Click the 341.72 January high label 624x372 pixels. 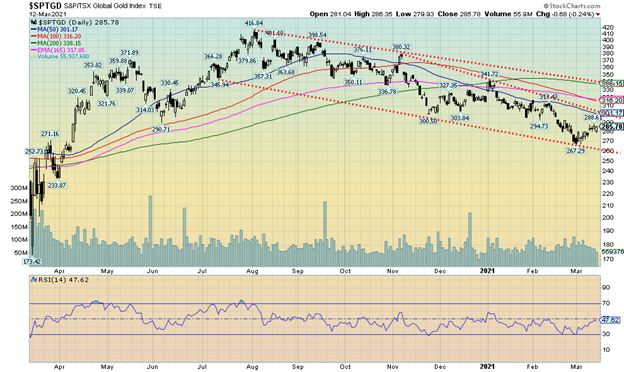[489, 74]
